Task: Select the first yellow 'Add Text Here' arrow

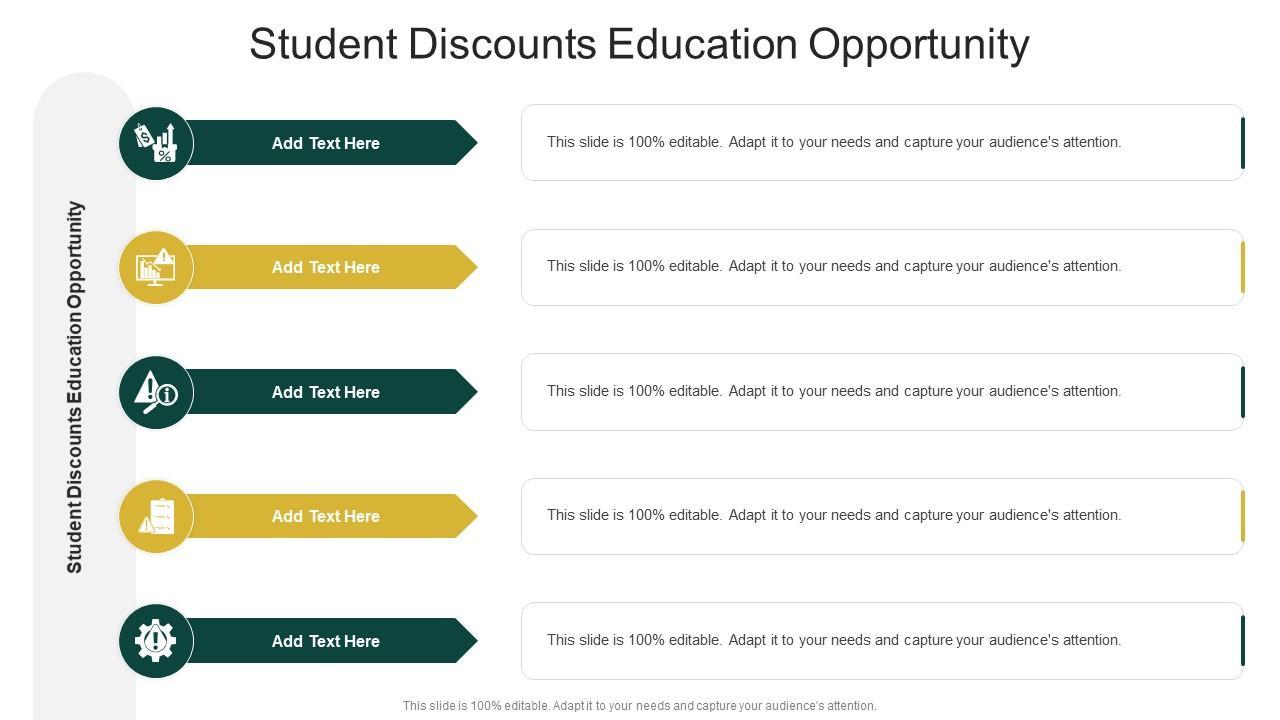Action: (326, 267)
